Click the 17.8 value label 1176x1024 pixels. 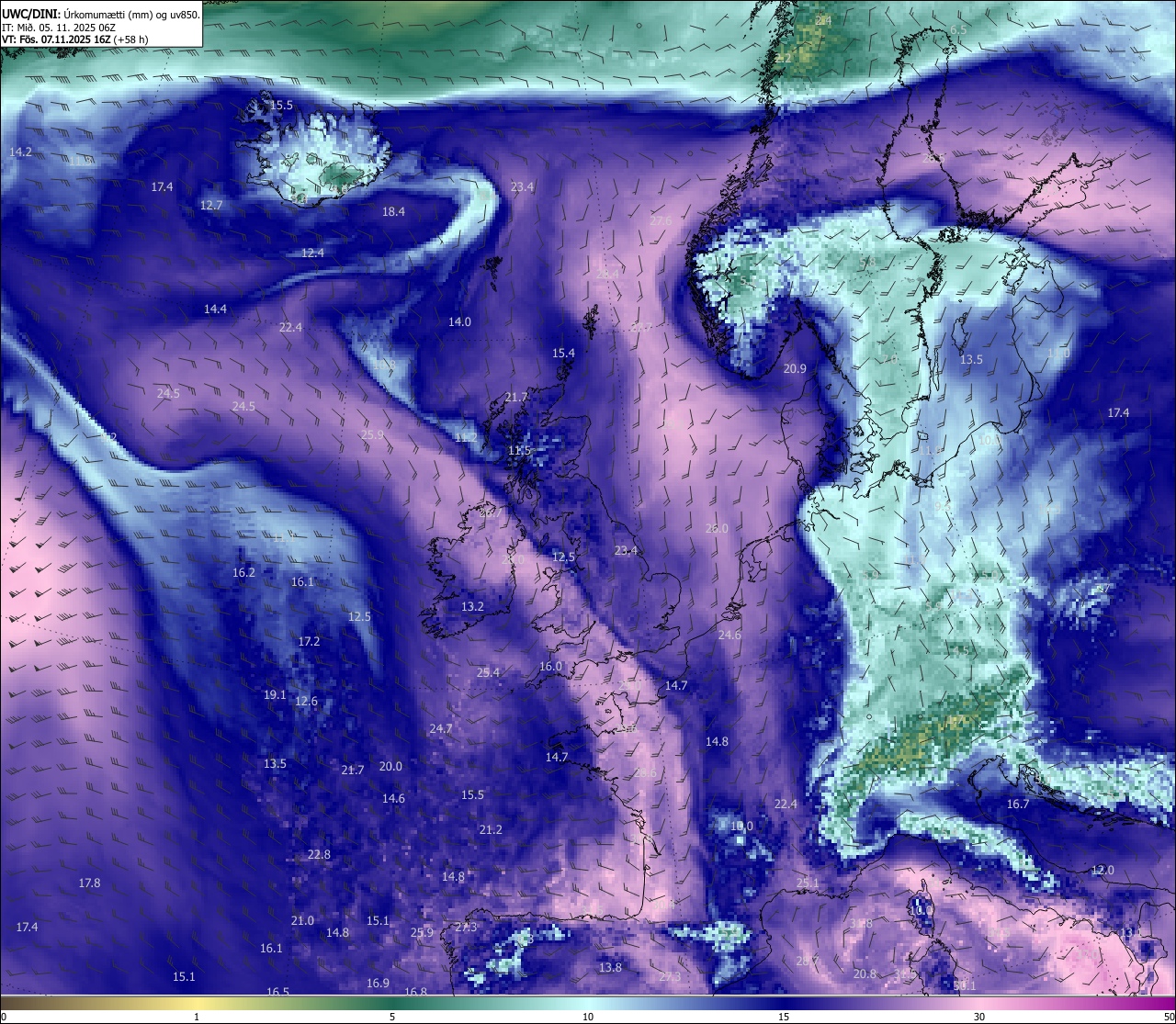pyautogui.click(x=89, y=883)
